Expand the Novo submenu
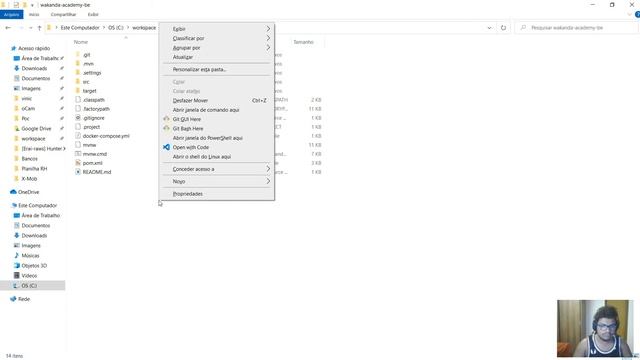Viewport: 640px width, 360px height. (216, 181)
